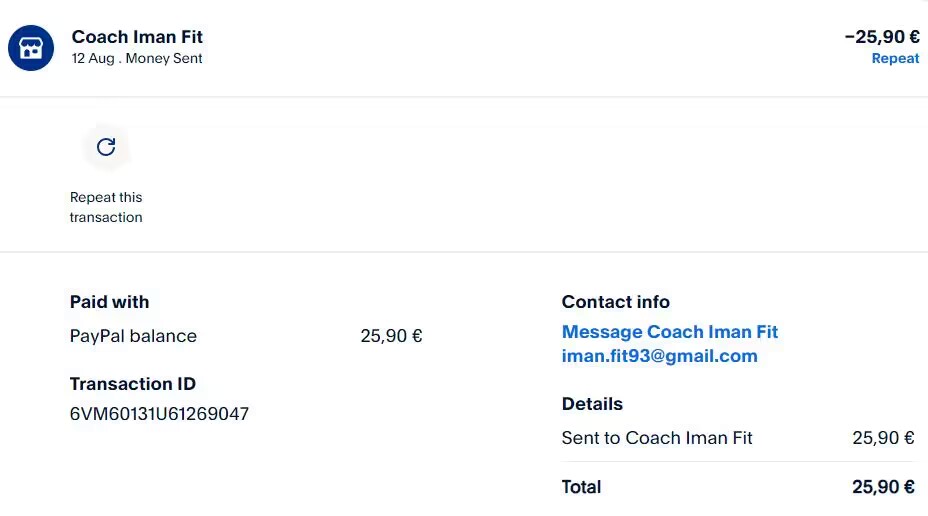
Task: Click the Coach Iman Fit header name
Action: click(x=137, y=37)
